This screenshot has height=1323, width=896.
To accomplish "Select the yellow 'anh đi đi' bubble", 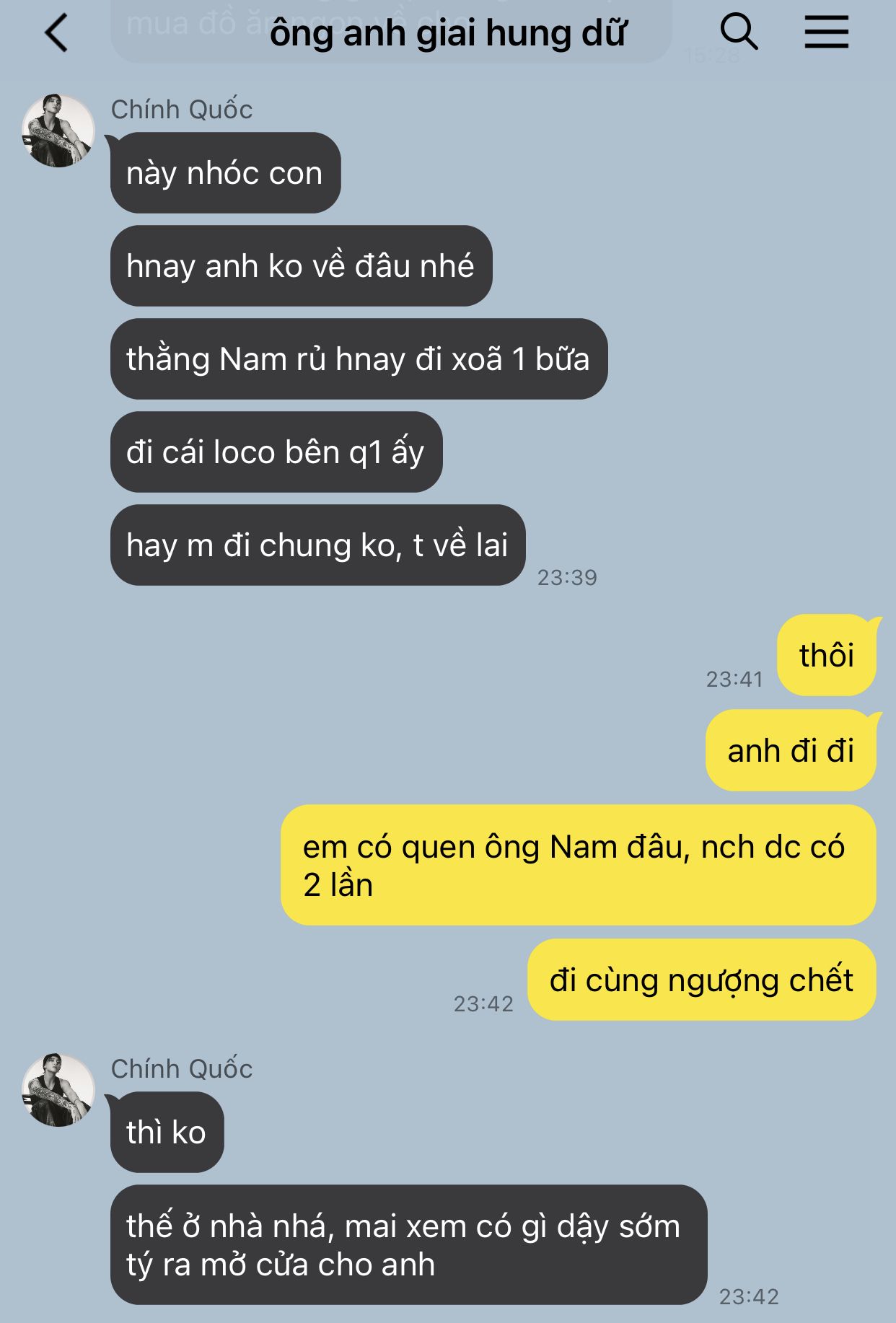I will [x=791, y=750].
